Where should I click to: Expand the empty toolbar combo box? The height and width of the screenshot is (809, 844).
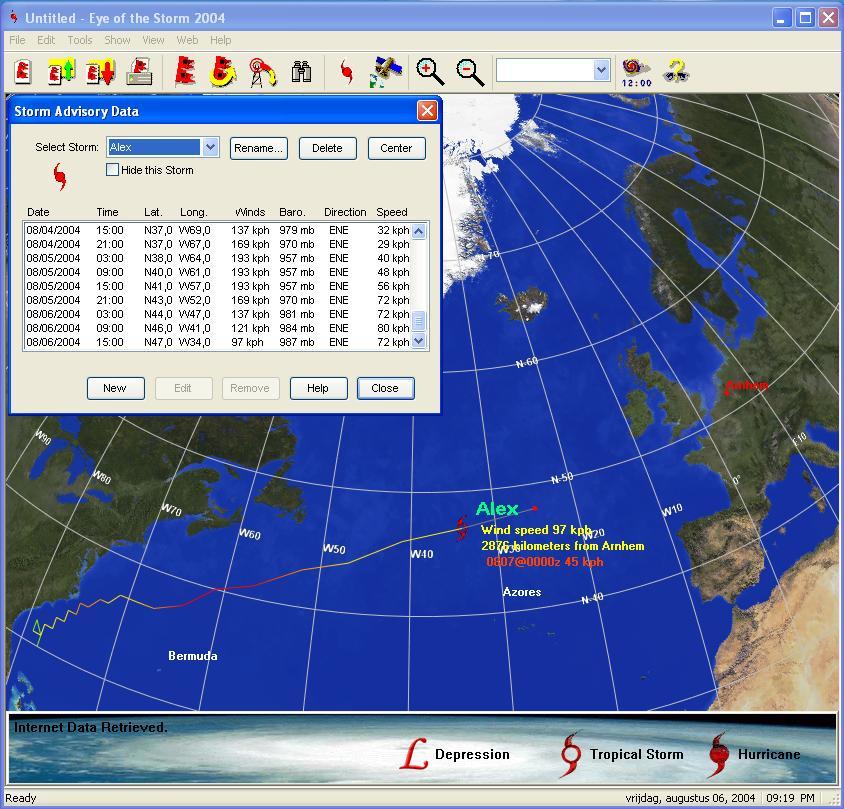click(x=601, y=69)
